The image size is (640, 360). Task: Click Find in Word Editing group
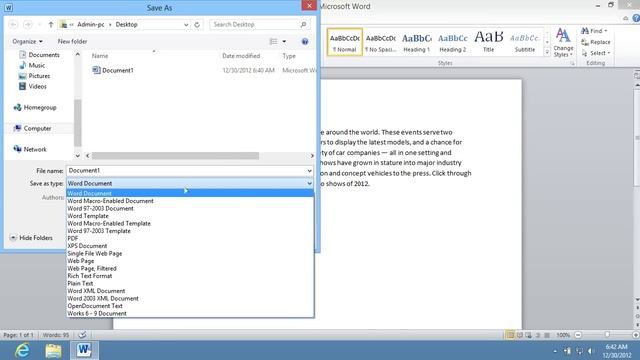click(x=594, y=31)
